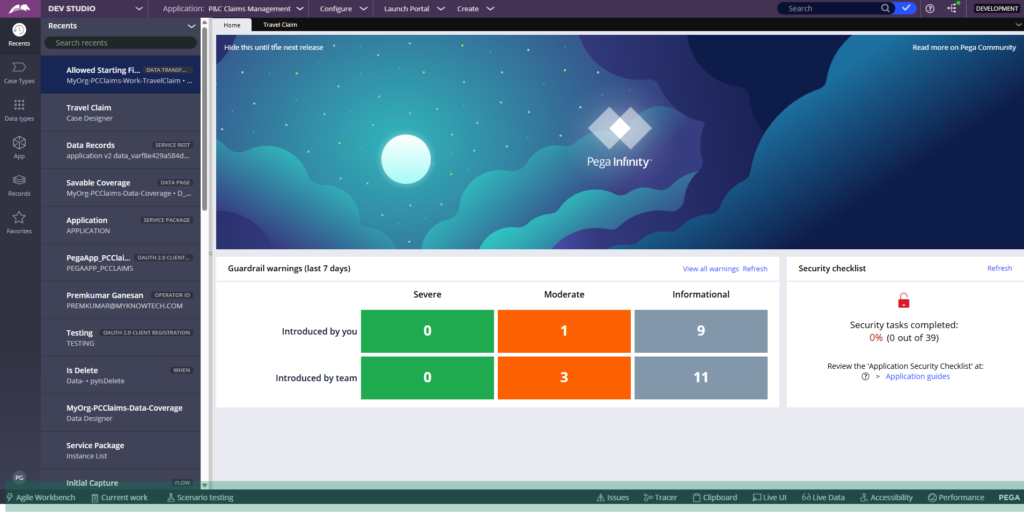Click the Severe introduced by you tile
Viewport: 1024px width, 512px height.
tap(427, 331)
